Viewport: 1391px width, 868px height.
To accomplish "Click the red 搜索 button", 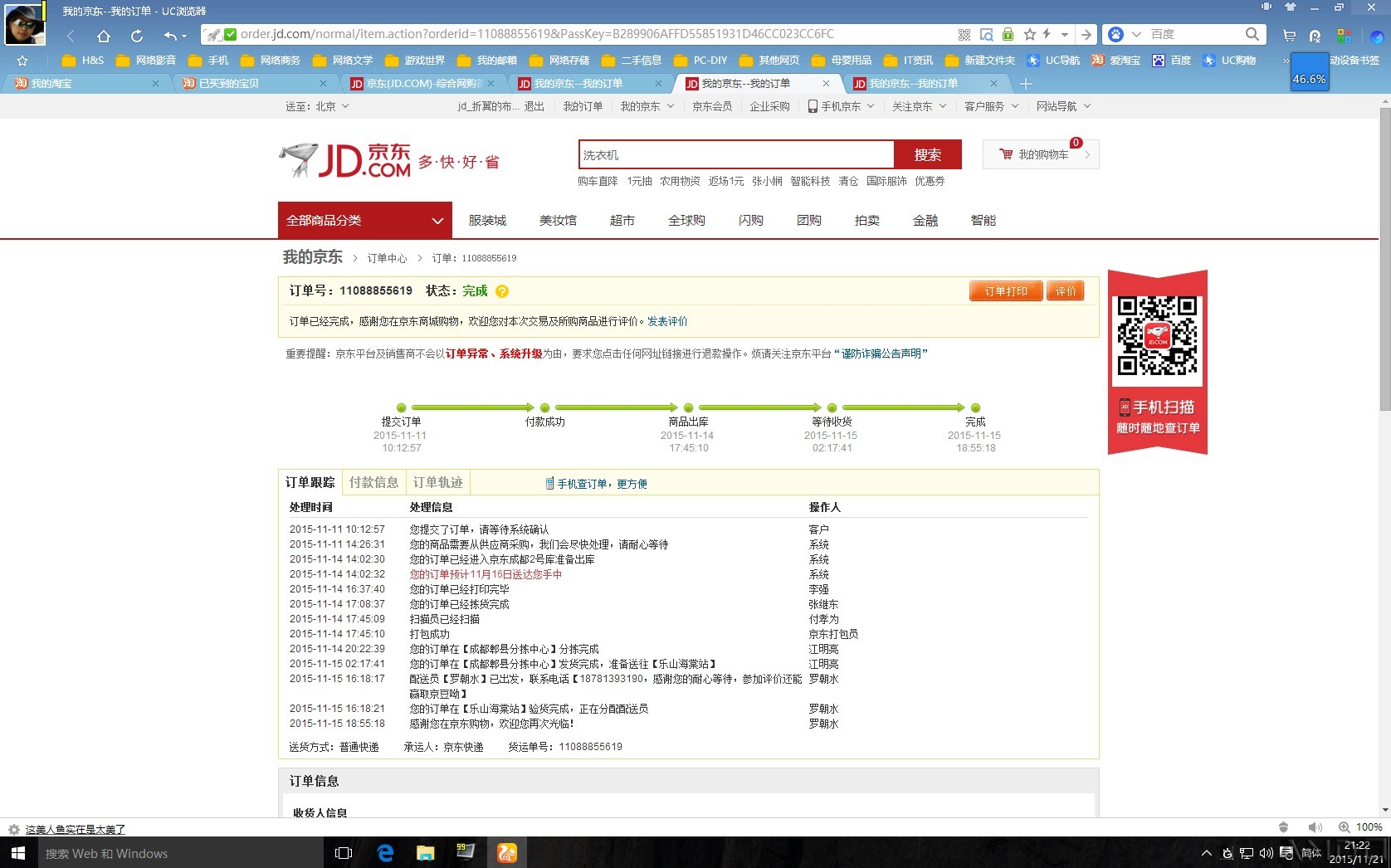I will pos(928,154).
